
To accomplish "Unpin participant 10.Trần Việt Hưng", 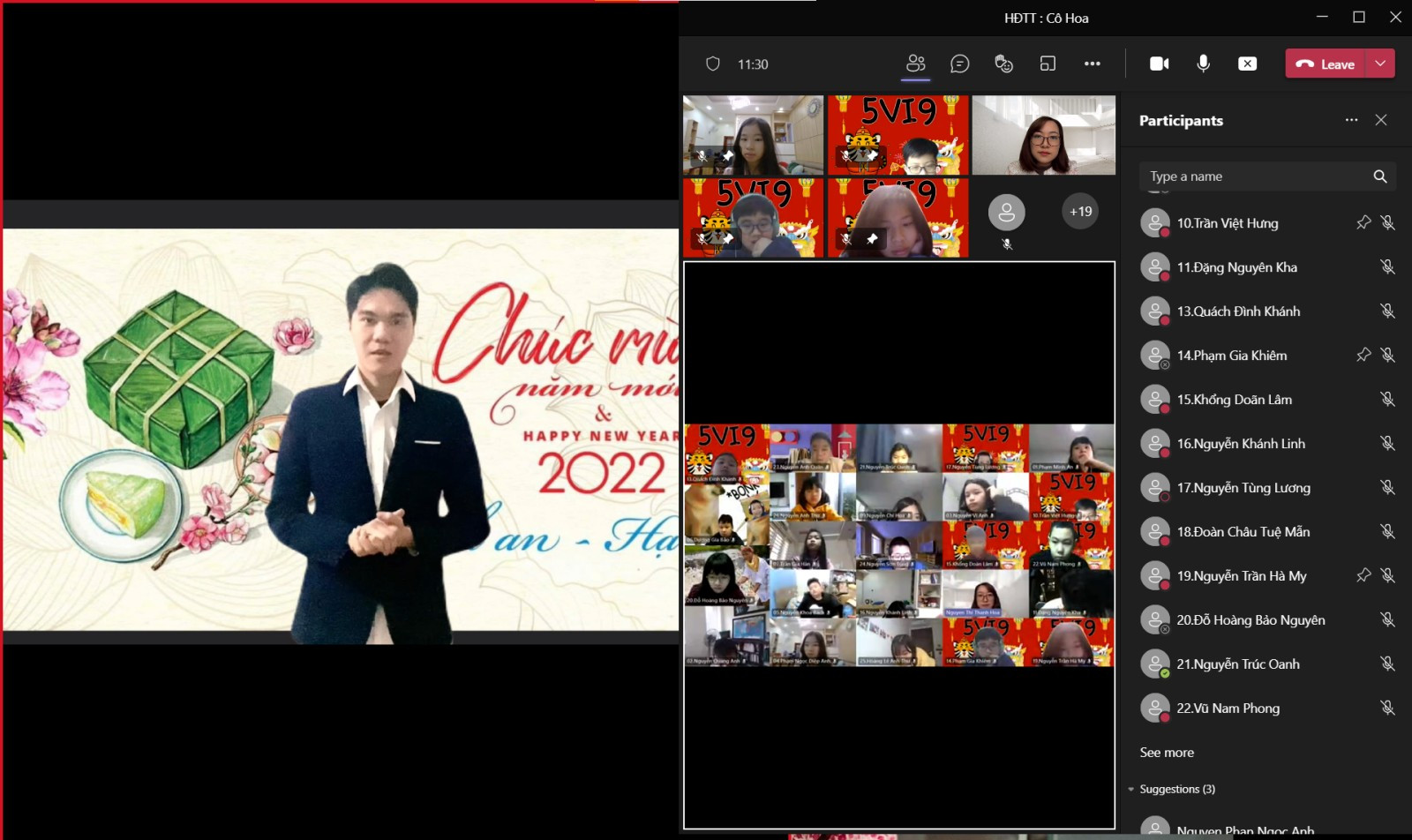I will coord(1363,222).
